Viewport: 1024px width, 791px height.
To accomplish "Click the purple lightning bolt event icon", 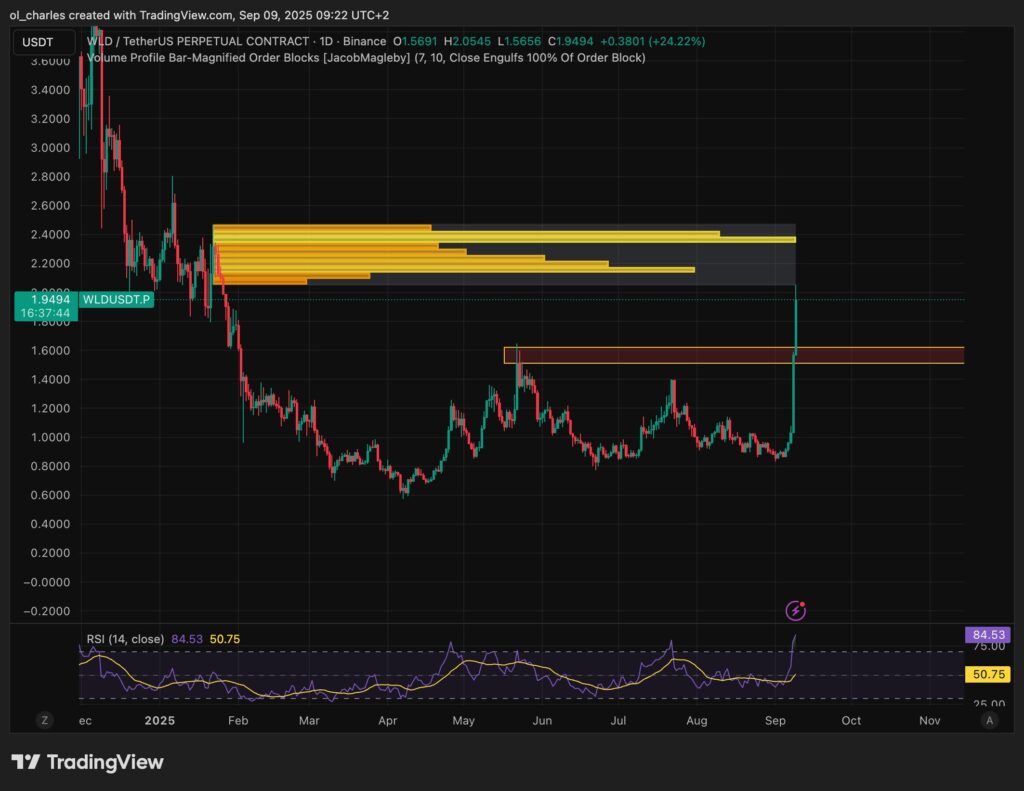I will pyautogui.click(x=796, y=609).
